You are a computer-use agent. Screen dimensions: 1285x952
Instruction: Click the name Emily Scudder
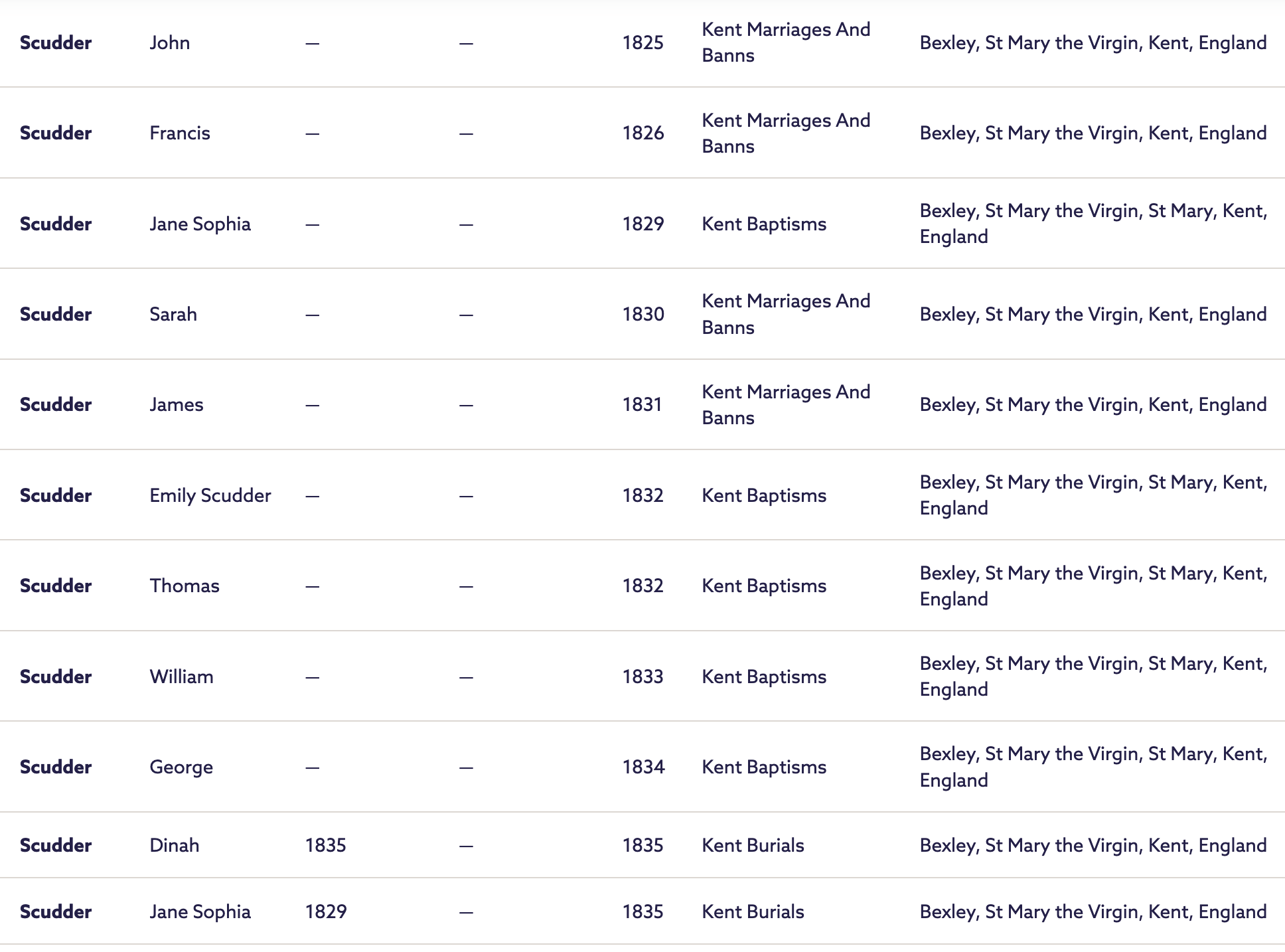point(210,495)
